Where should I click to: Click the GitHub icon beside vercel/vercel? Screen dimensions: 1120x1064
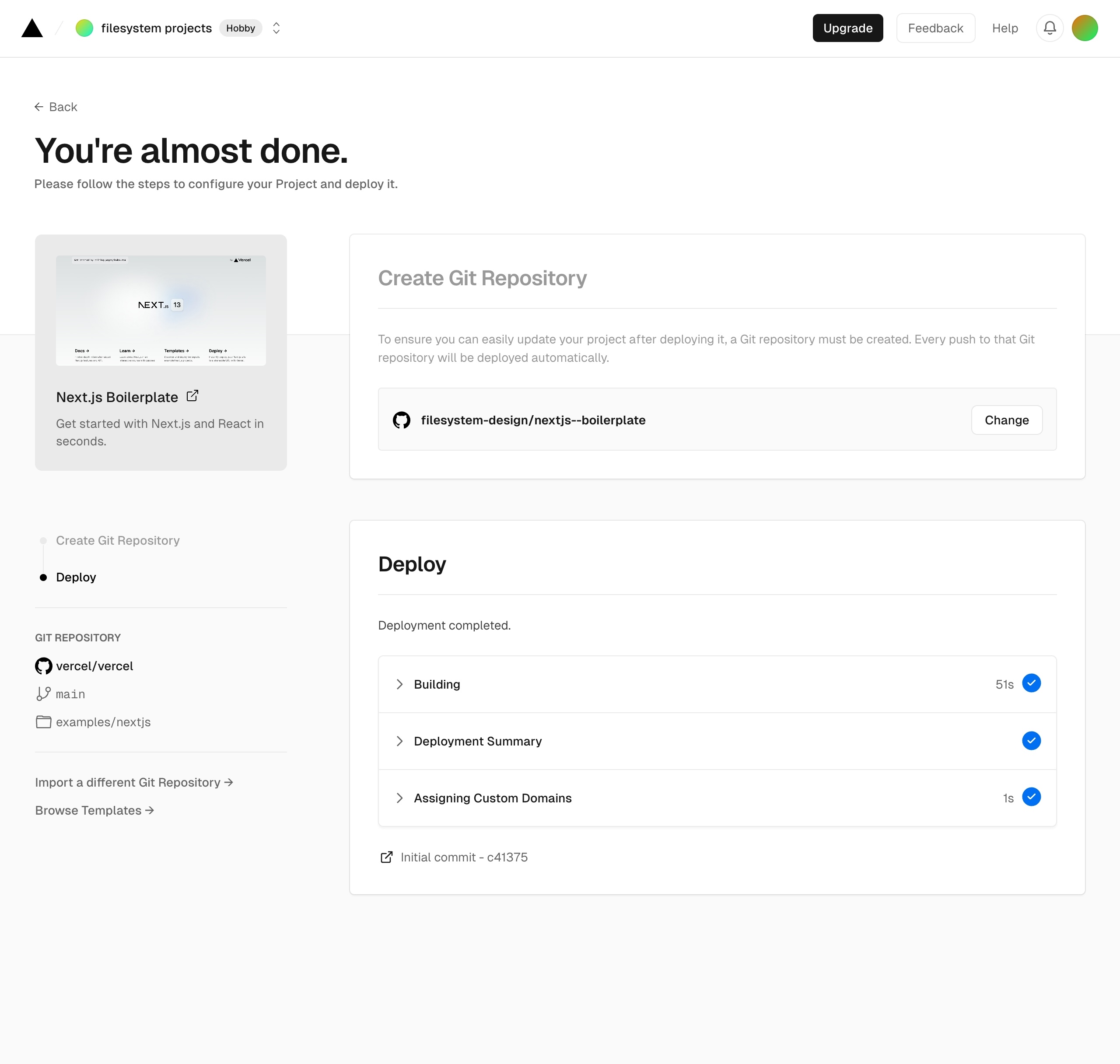(44, 666)
